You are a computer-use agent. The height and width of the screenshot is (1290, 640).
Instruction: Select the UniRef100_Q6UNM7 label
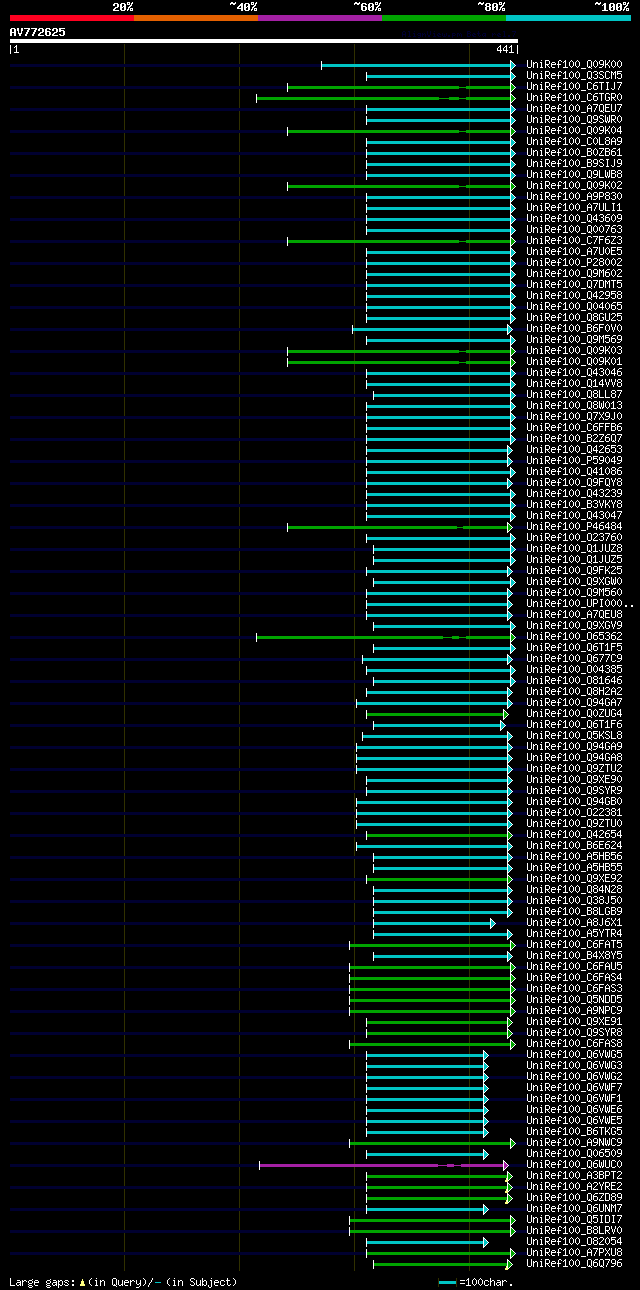(574, 1208)
